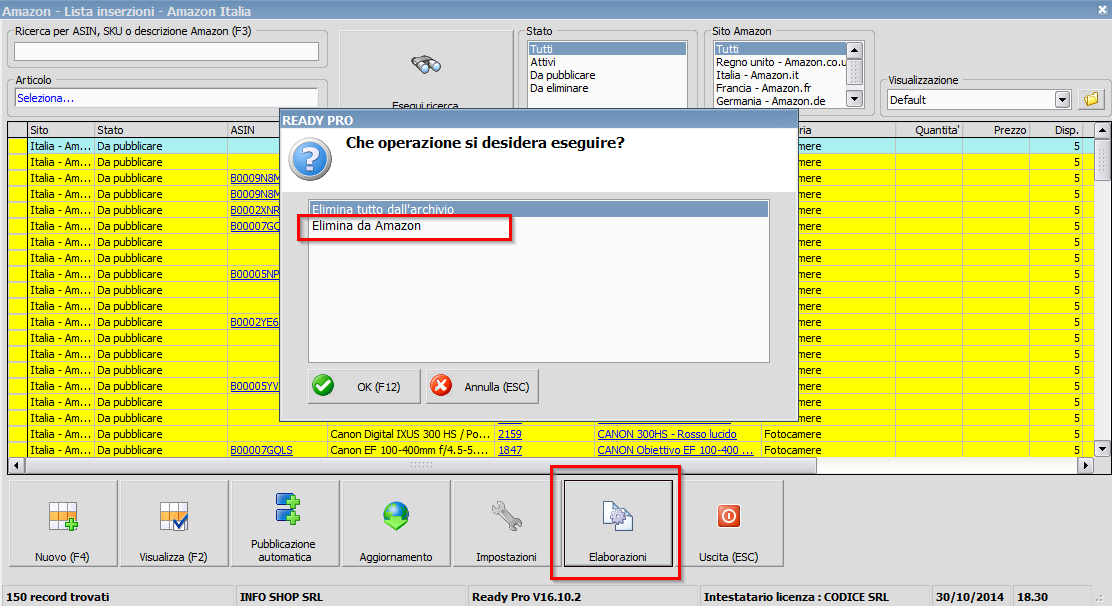Open code link 1847
The height and width of the screenshot is (606, 1112).
point(510,450)
